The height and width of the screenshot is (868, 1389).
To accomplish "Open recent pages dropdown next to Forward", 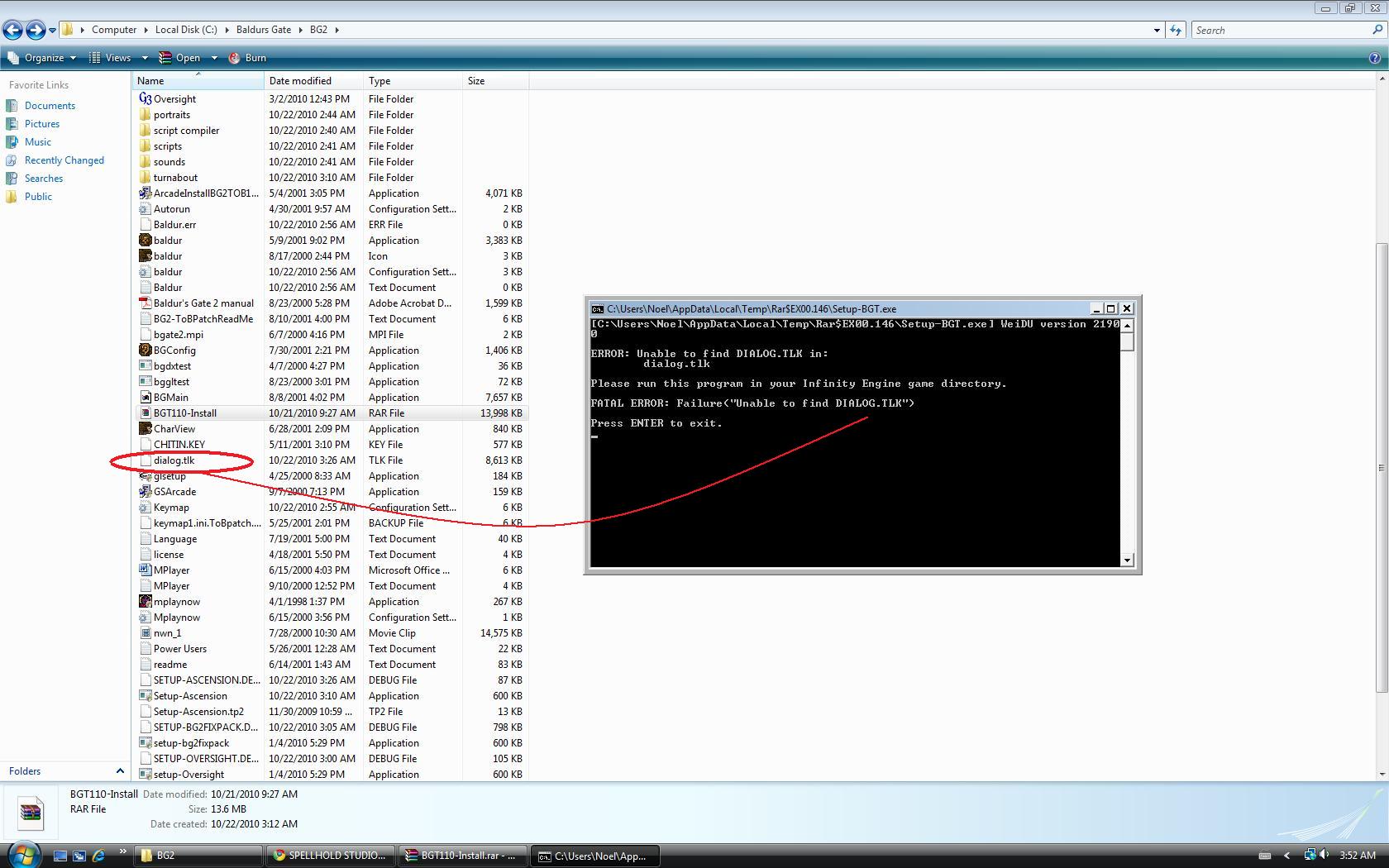I will tap(52, 31).
